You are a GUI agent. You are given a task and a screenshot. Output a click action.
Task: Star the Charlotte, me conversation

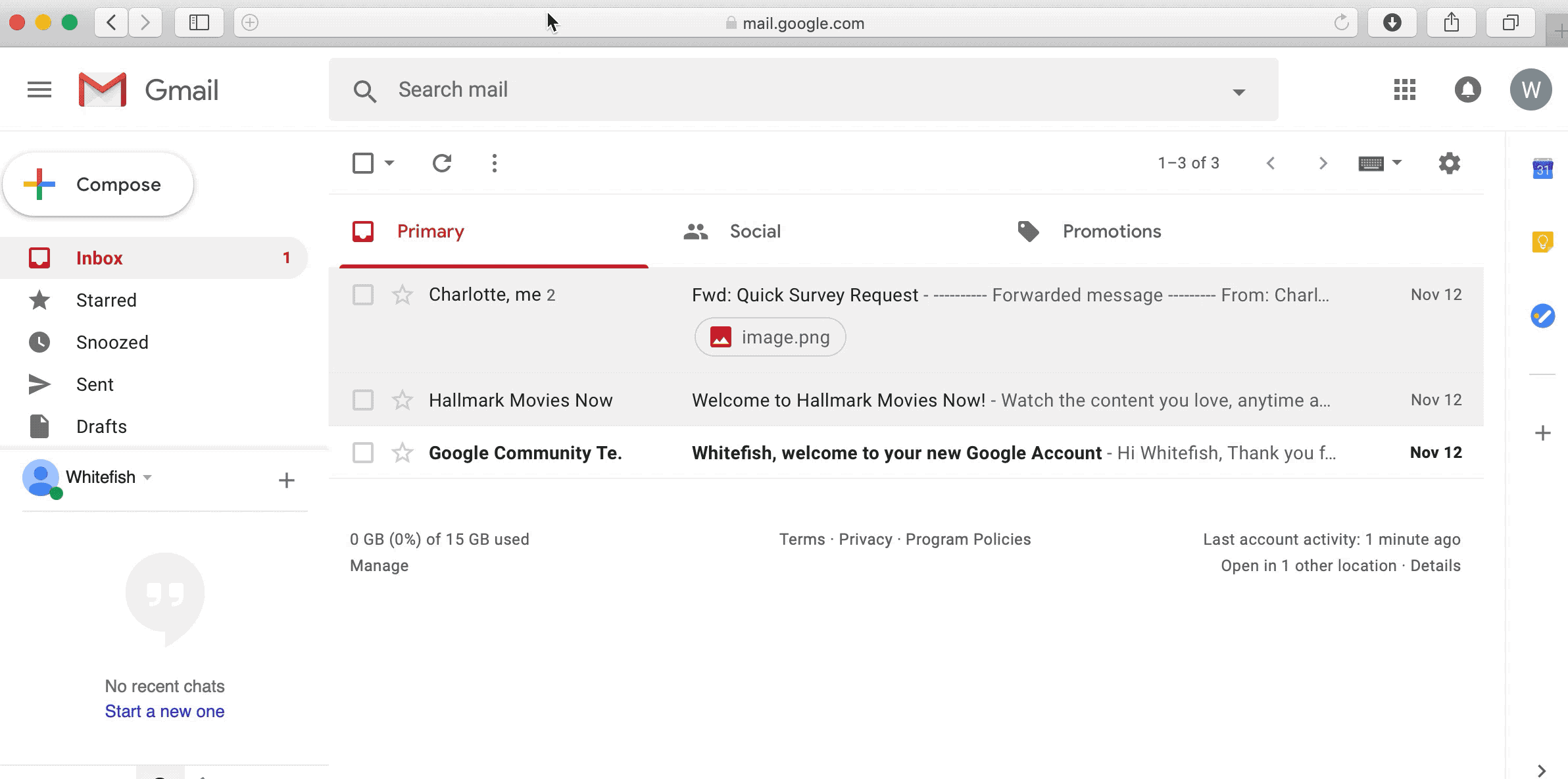click(402, 295)
